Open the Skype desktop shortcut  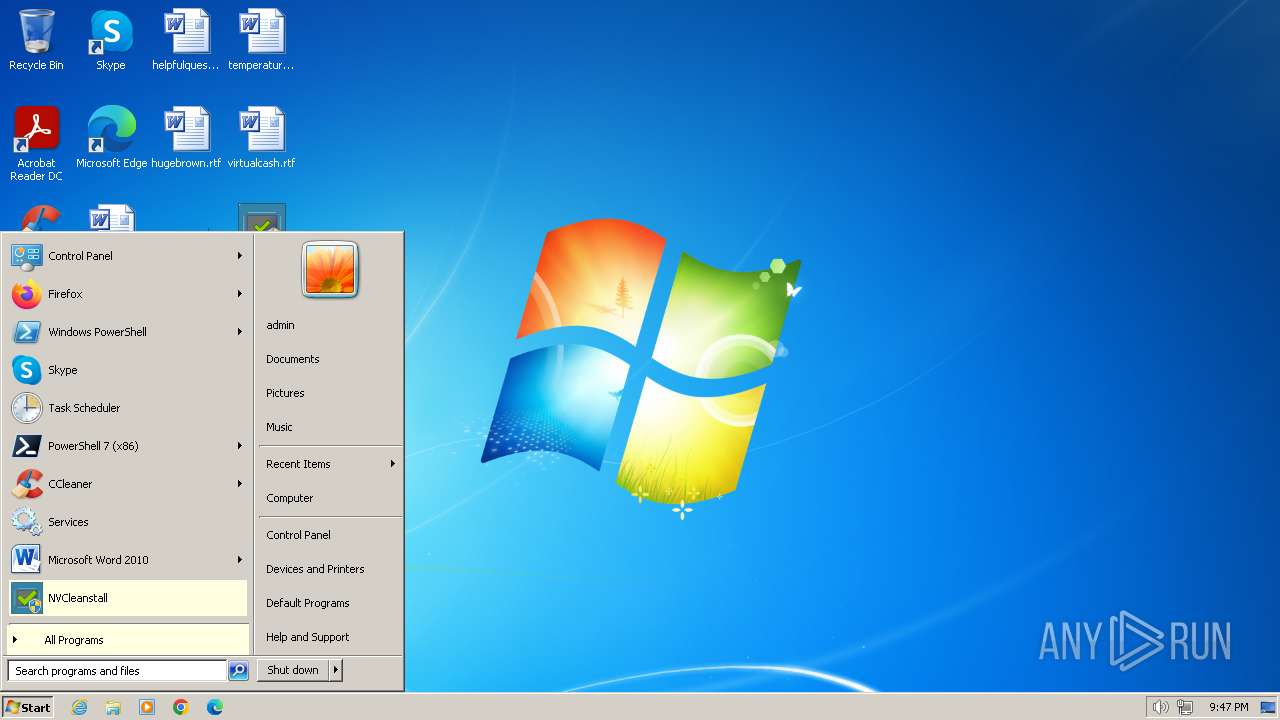(x=111, y=40)
